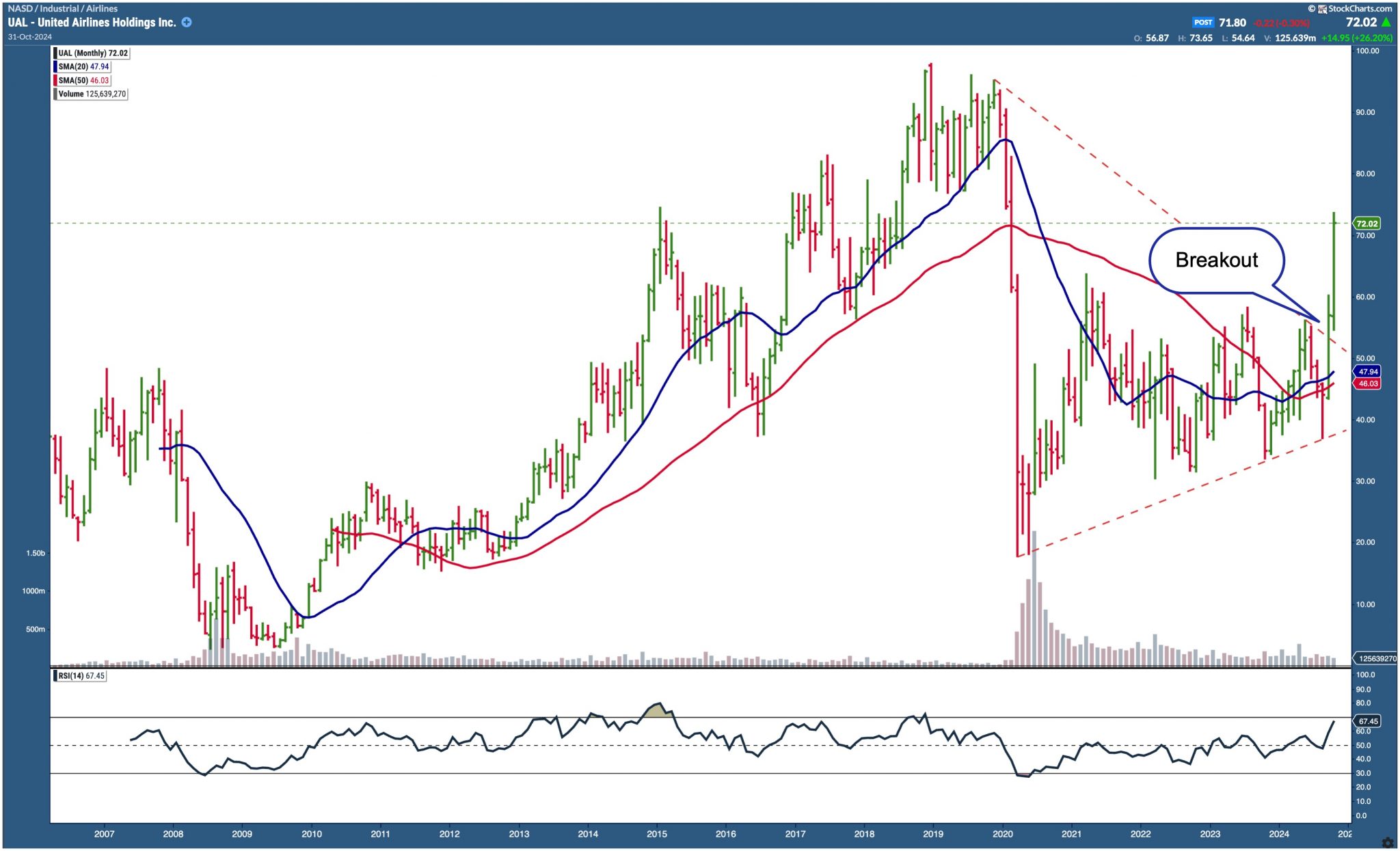This screenshot has width=1400, height=851.
Task: Click the high value 73.65
Action: pos(1200,38)
